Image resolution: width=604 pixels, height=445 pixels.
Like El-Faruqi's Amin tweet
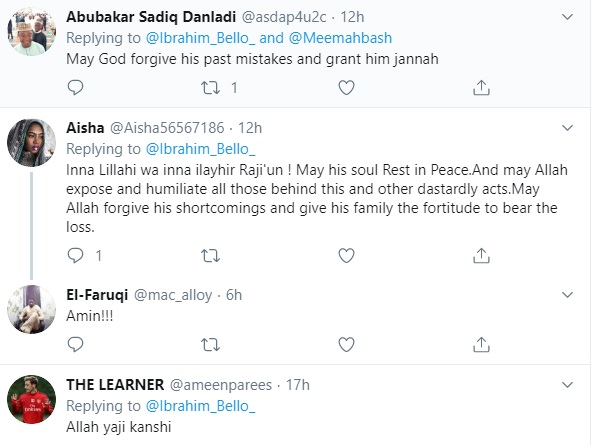coord(347,344)
